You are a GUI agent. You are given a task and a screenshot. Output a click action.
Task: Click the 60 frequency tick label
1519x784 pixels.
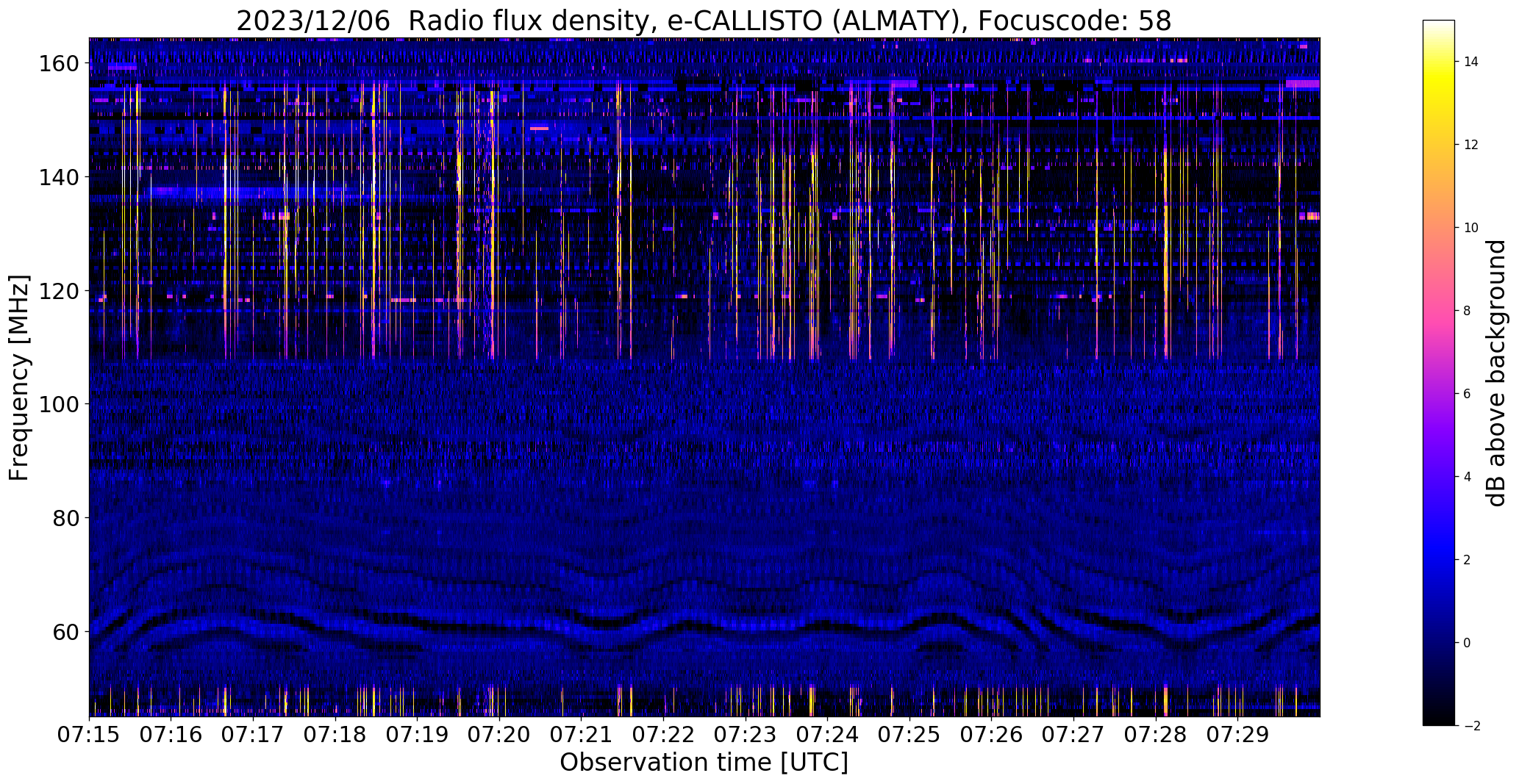[66, 631]
